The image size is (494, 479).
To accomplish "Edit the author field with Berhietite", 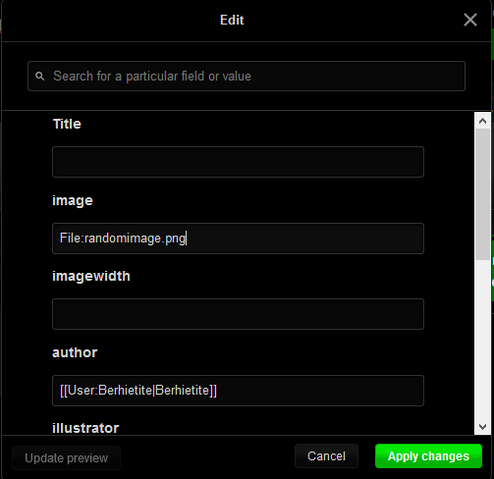I will (238, 390).
